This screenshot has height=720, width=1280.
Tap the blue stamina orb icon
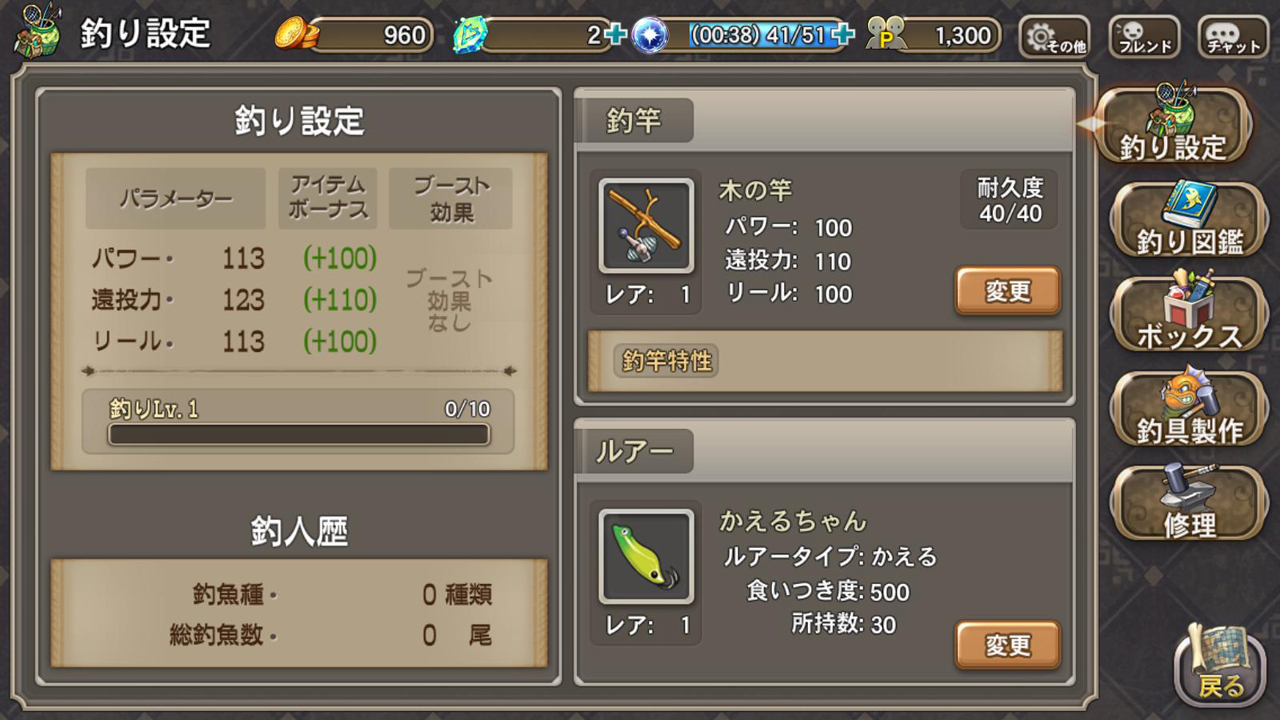[650, 35]
